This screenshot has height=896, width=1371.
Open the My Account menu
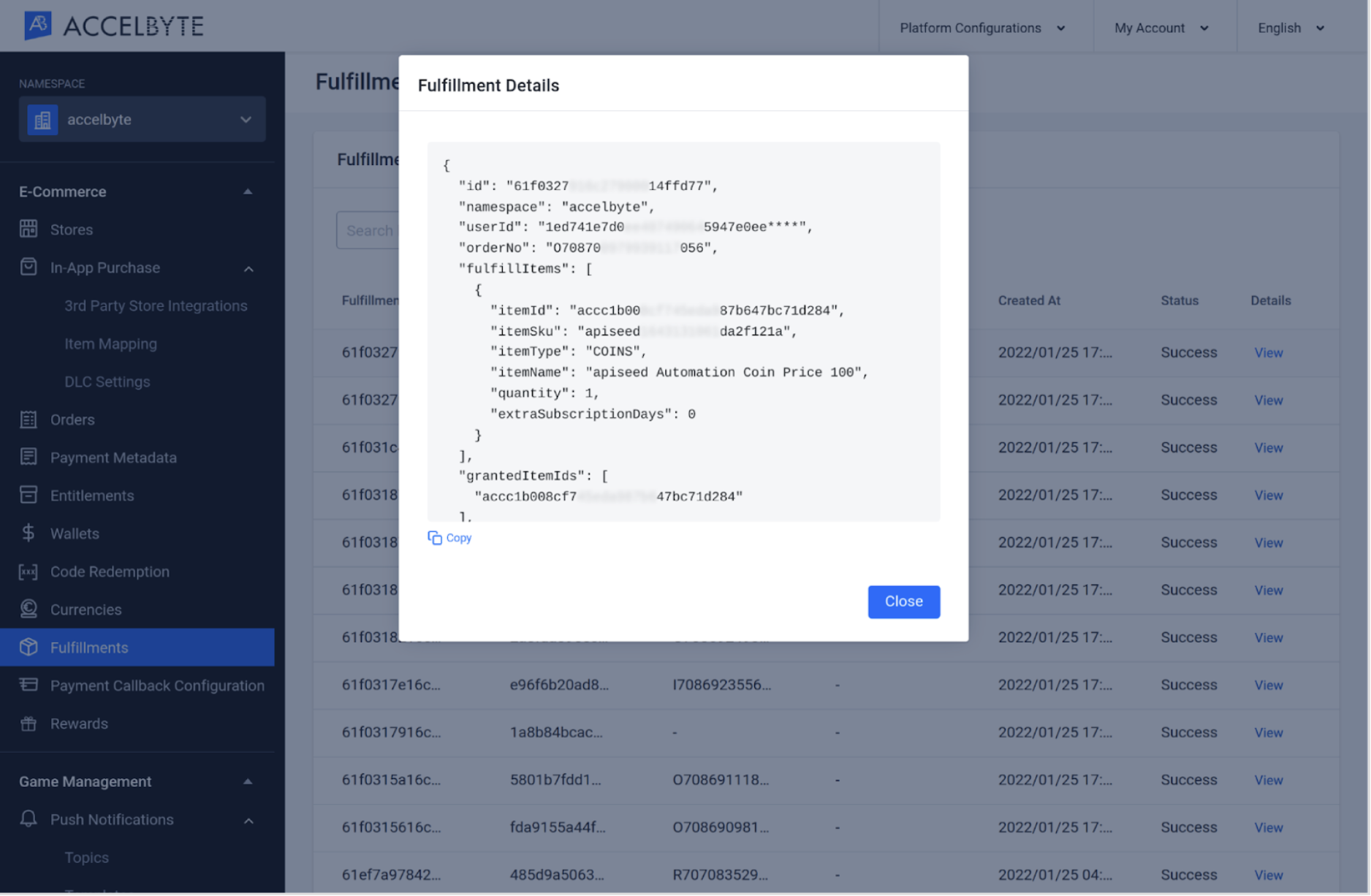[1161, 27]
